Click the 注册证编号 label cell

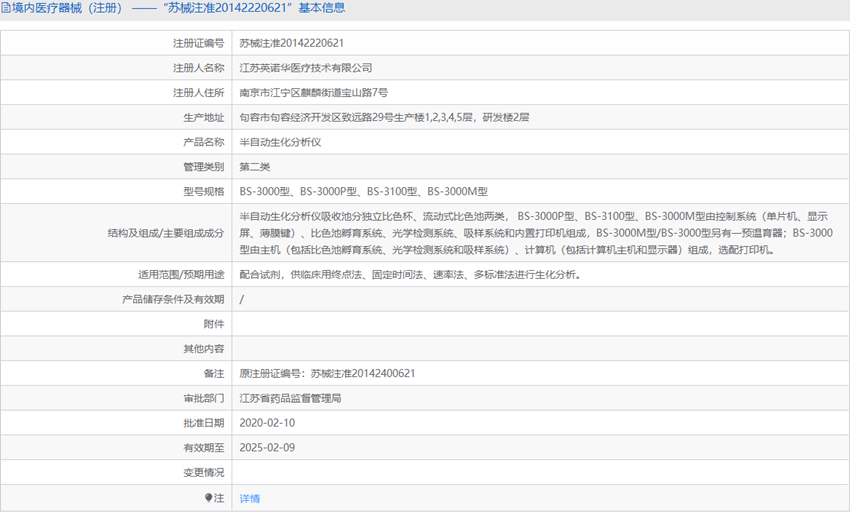tap(198, 43)
